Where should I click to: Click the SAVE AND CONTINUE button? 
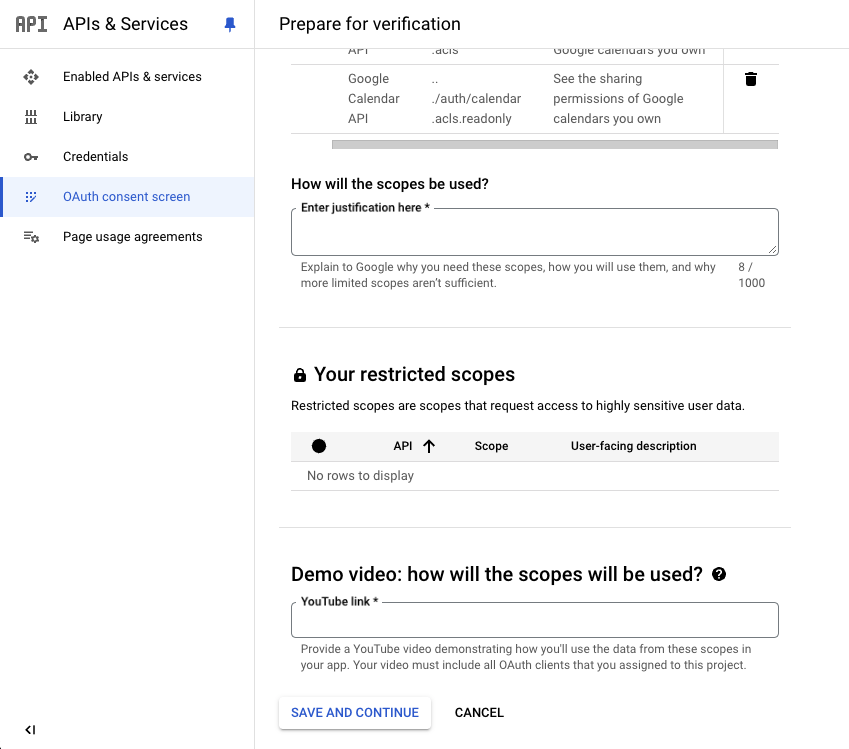coord(355,713)
